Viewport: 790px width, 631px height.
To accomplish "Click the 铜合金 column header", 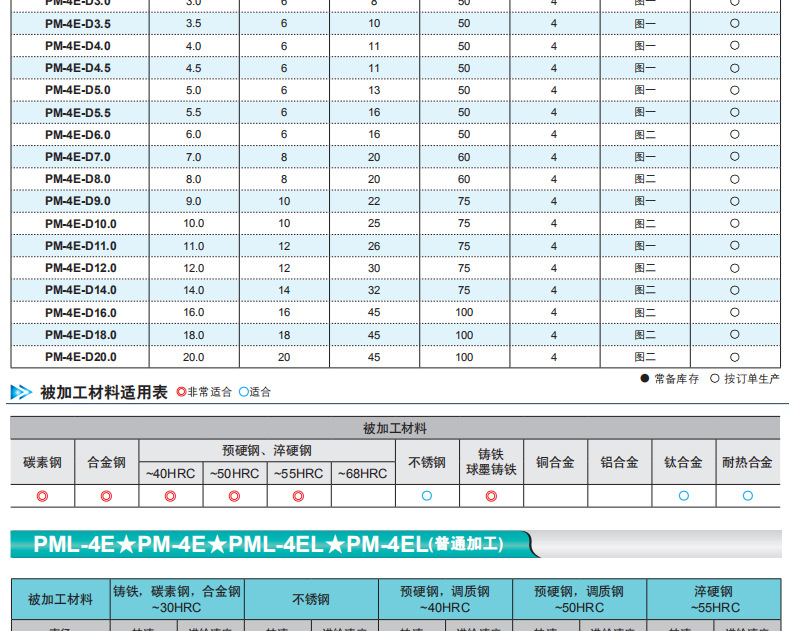I will pos(555,462).
